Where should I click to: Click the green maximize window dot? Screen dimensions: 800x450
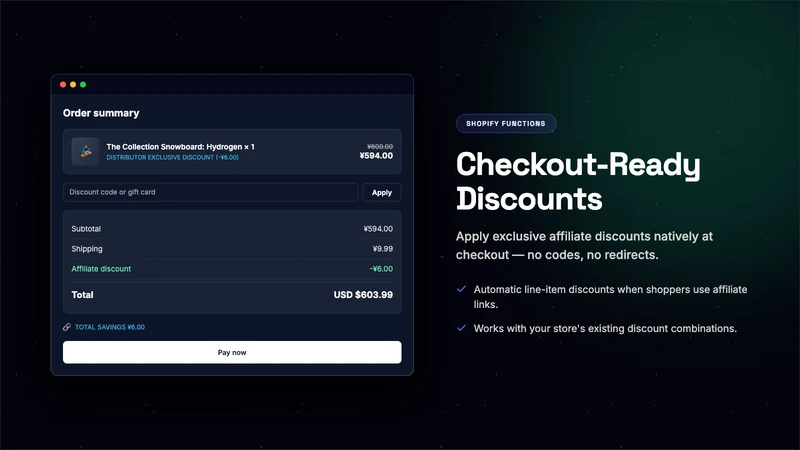(x=83, y=85)
